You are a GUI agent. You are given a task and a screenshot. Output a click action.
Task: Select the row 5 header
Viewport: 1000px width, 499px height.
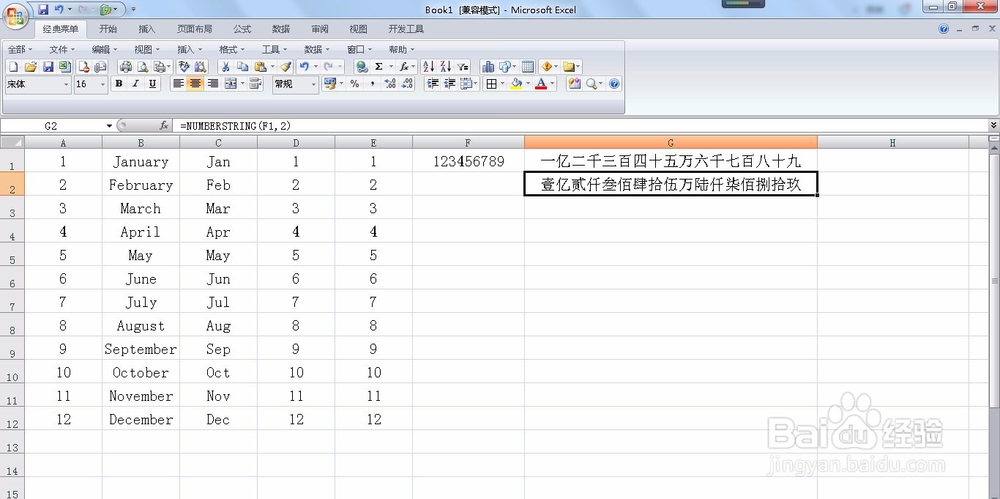pyautogui.click(x=12, y=256)
